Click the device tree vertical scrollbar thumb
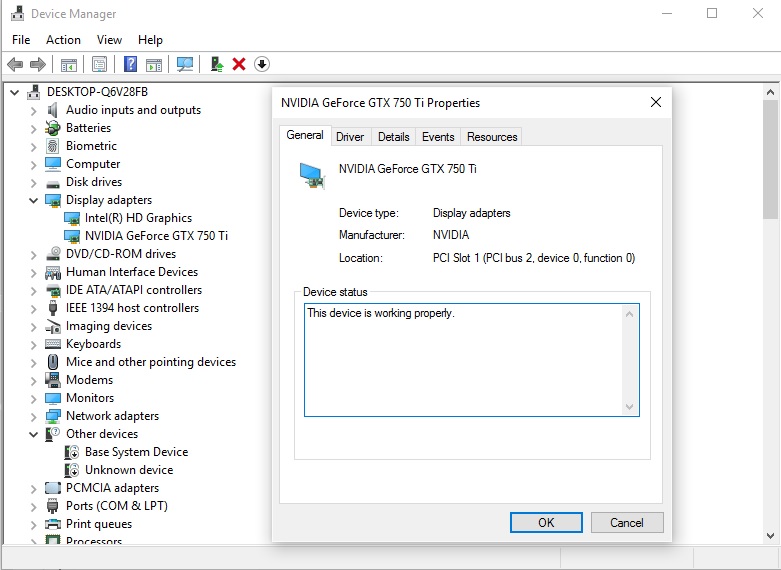Viewport: 781px width, 570px height. [771, 159]
